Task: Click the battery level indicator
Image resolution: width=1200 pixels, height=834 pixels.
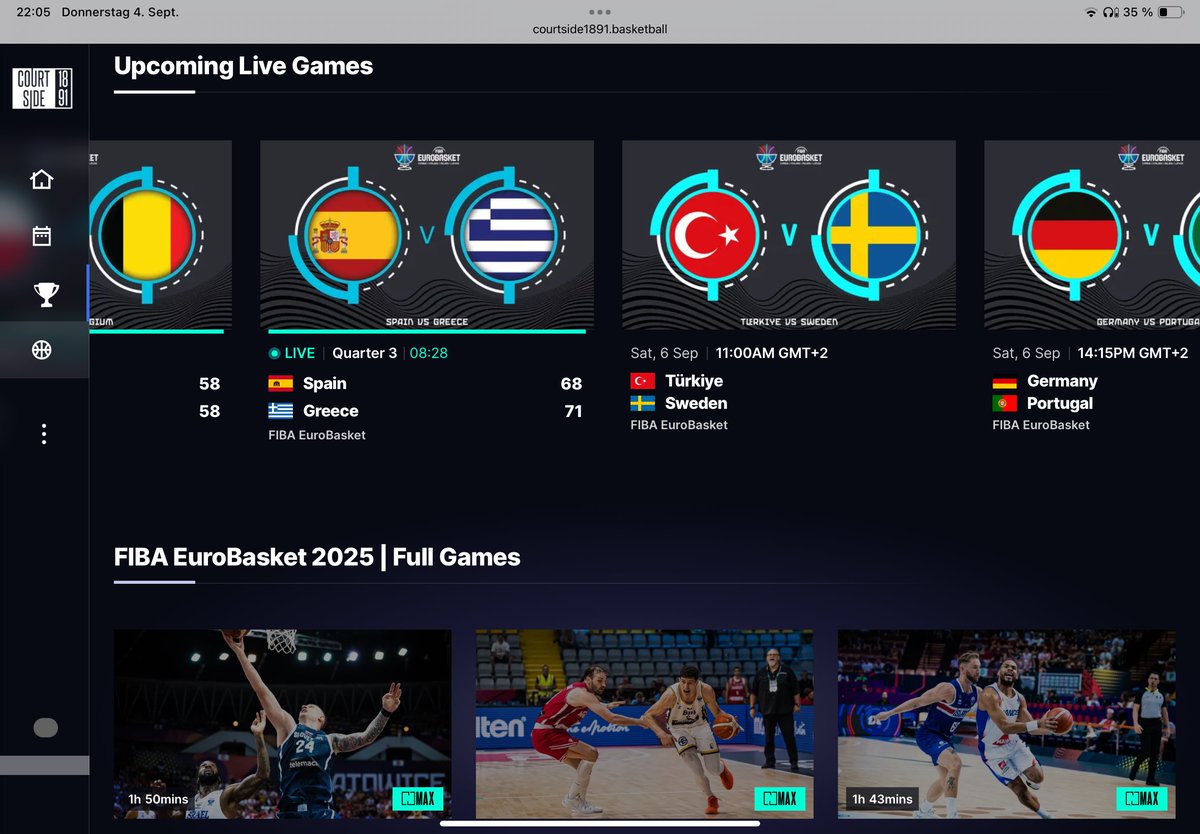Action: [1168, 13]
